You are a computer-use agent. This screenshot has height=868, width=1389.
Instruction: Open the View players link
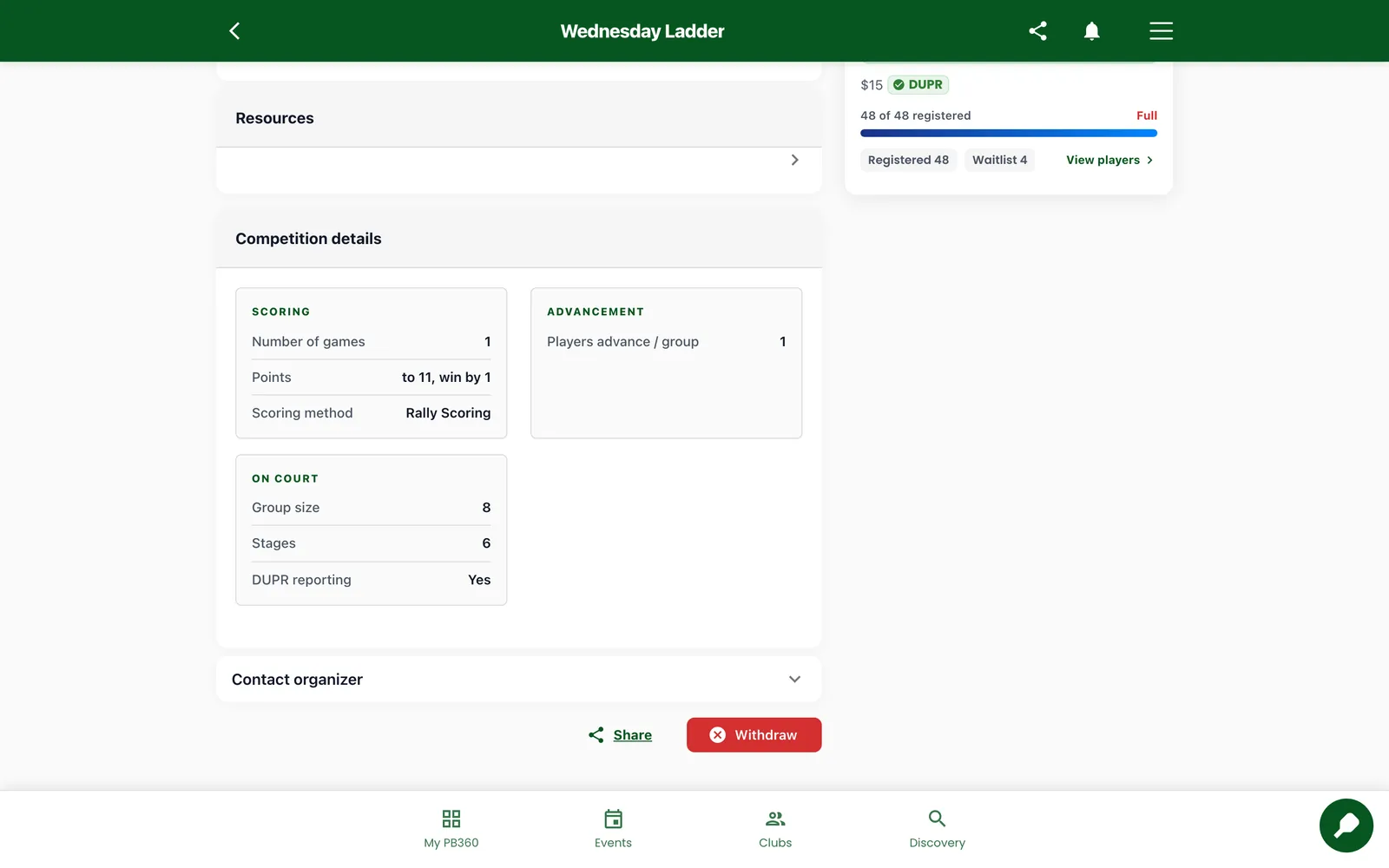(1109, 161)
